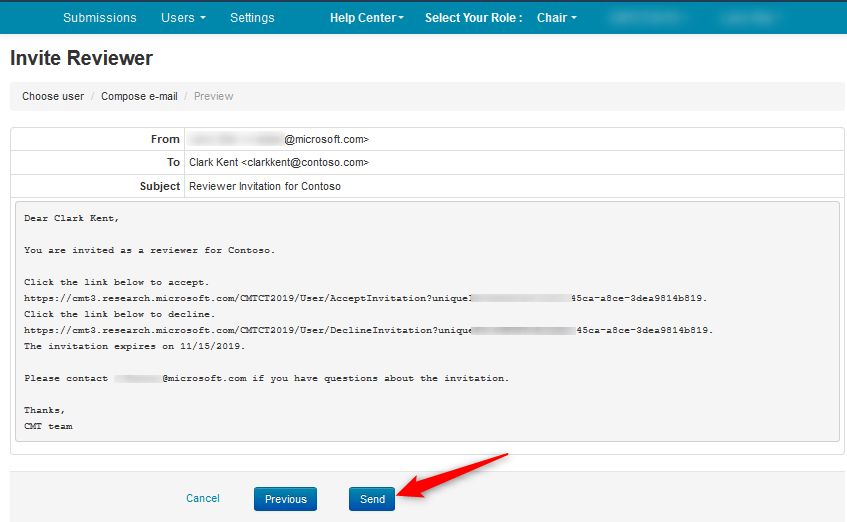Expand the Users dropdown menu

[183, 18]
